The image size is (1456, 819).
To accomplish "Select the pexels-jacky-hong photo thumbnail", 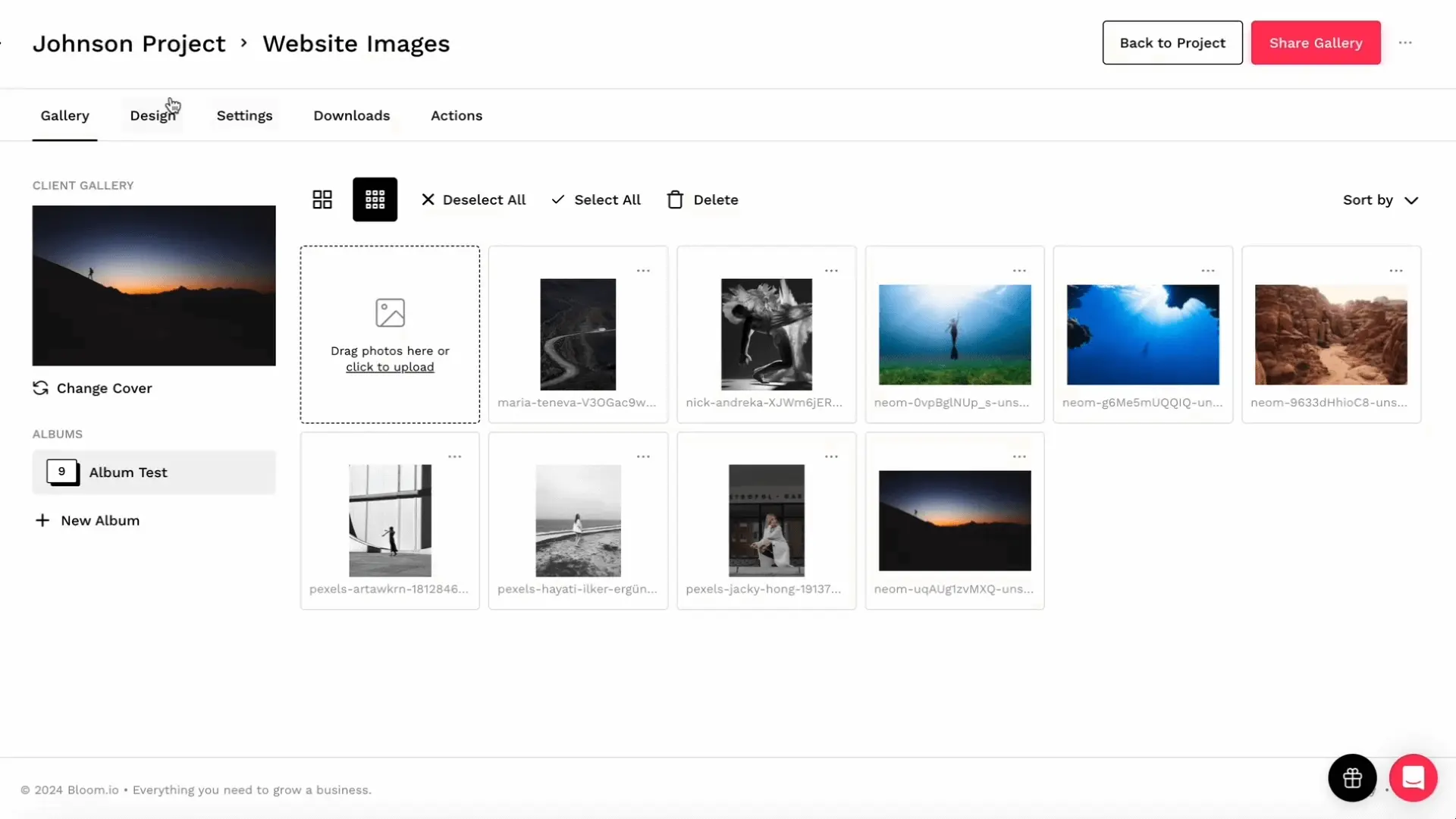I will click(765, 521).
